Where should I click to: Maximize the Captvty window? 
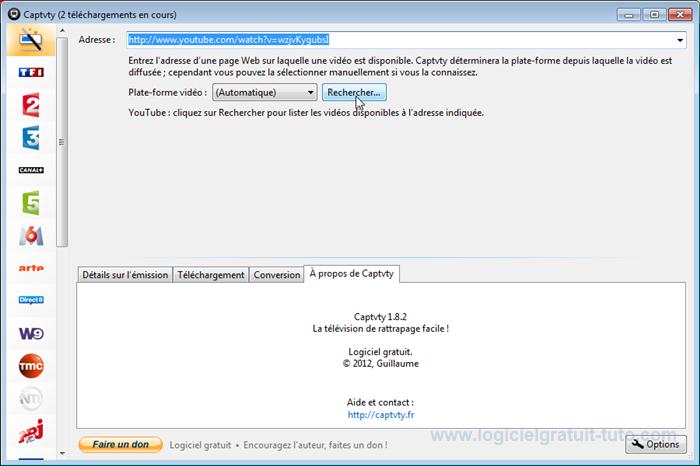[654, 15]
